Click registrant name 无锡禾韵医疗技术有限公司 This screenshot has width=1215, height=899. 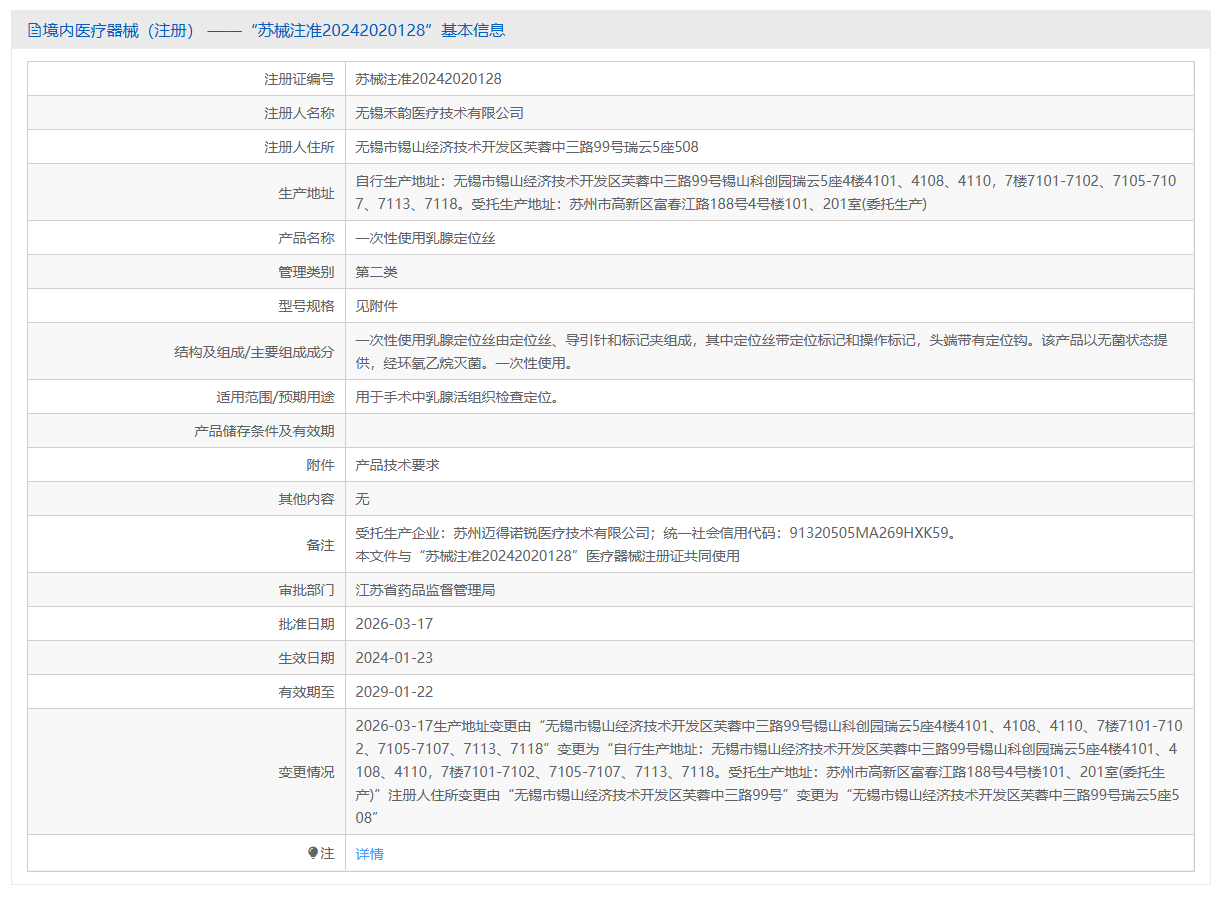click(x=439, y=113)
